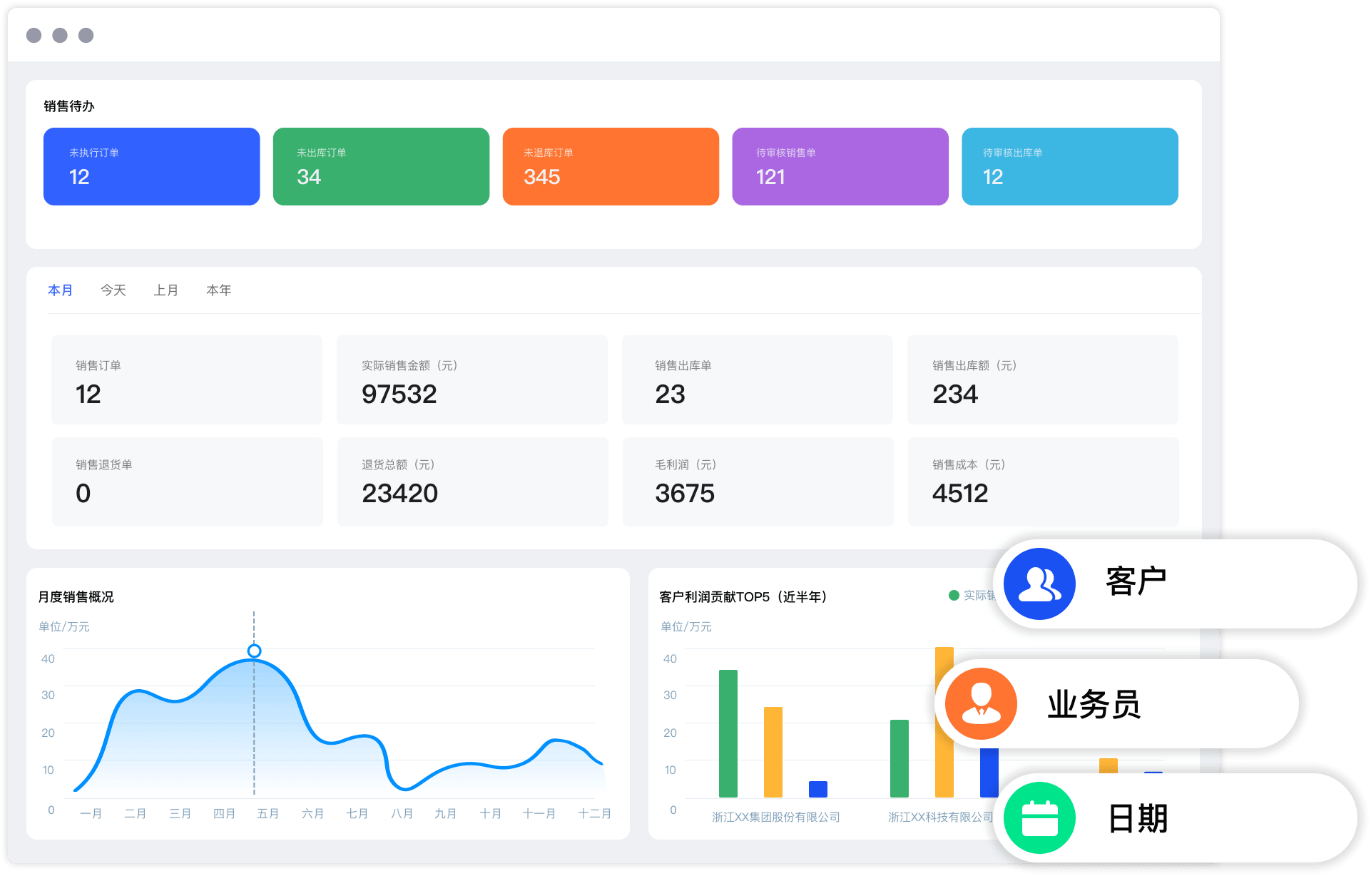This screenshot has width=1371, height=876.
Task: Switch to the 上月 tab
Action: 166,290
